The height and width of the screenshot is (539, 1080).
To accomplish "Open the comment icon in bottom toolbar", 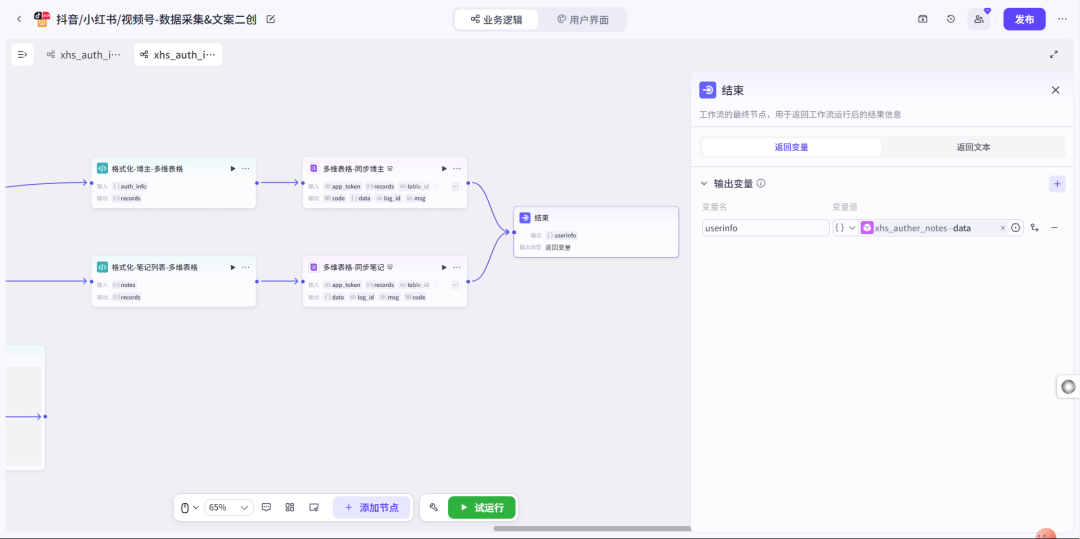I will 266,508.
